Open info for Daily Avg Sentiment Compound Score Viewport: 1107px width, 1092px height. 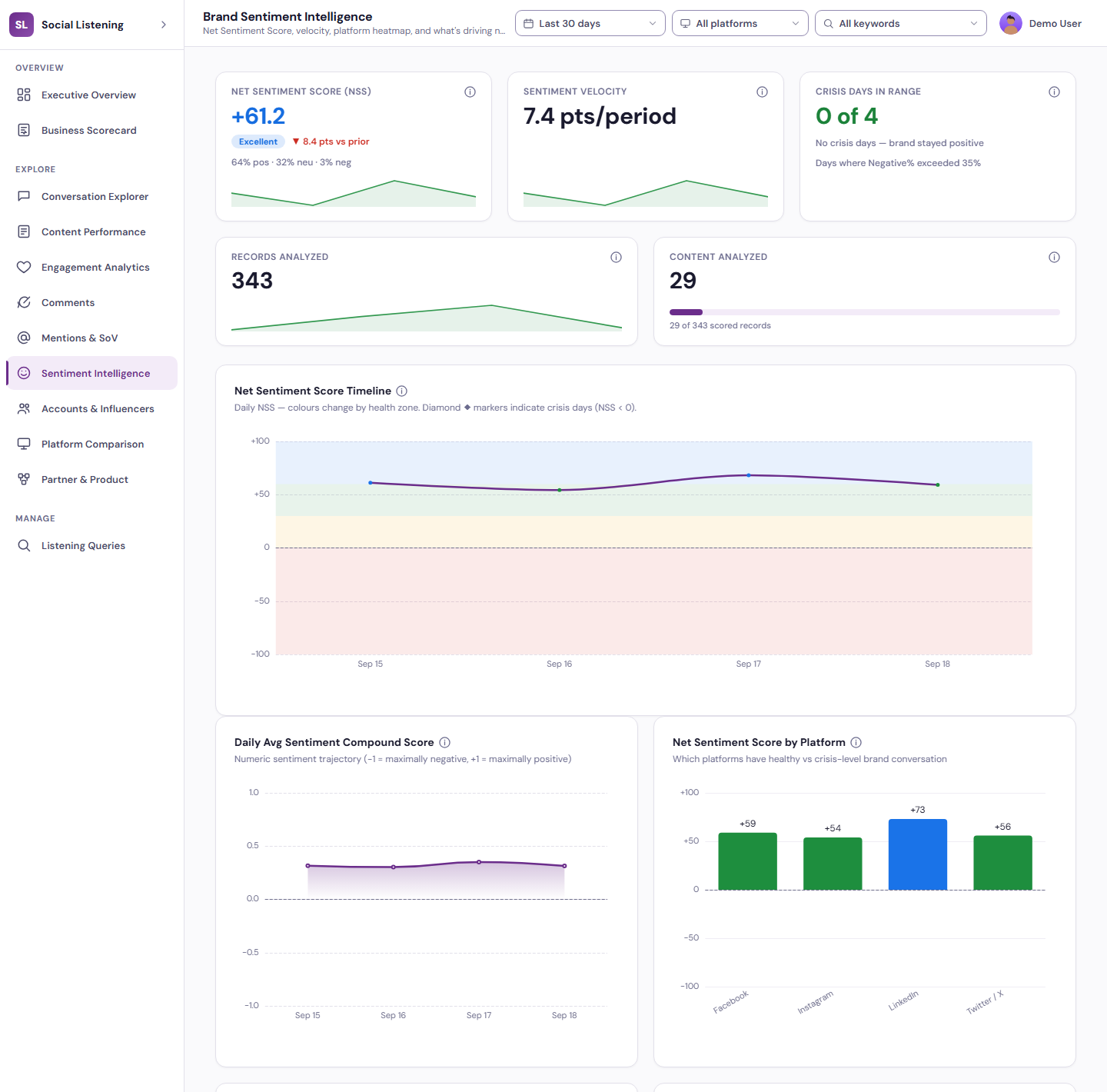coord(444,743)
